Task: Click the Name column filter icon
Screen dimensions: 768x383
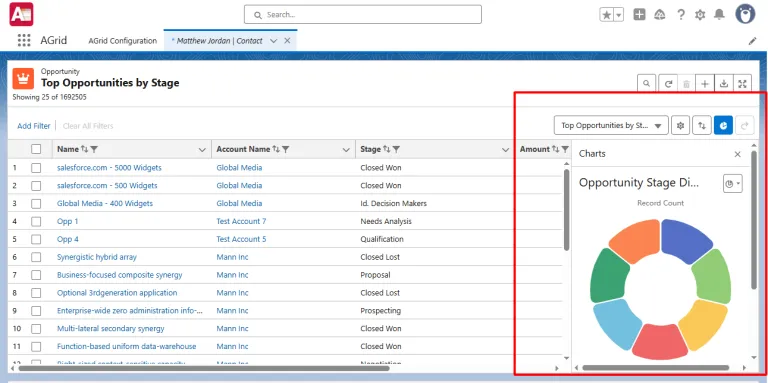Action: (95, 149)
